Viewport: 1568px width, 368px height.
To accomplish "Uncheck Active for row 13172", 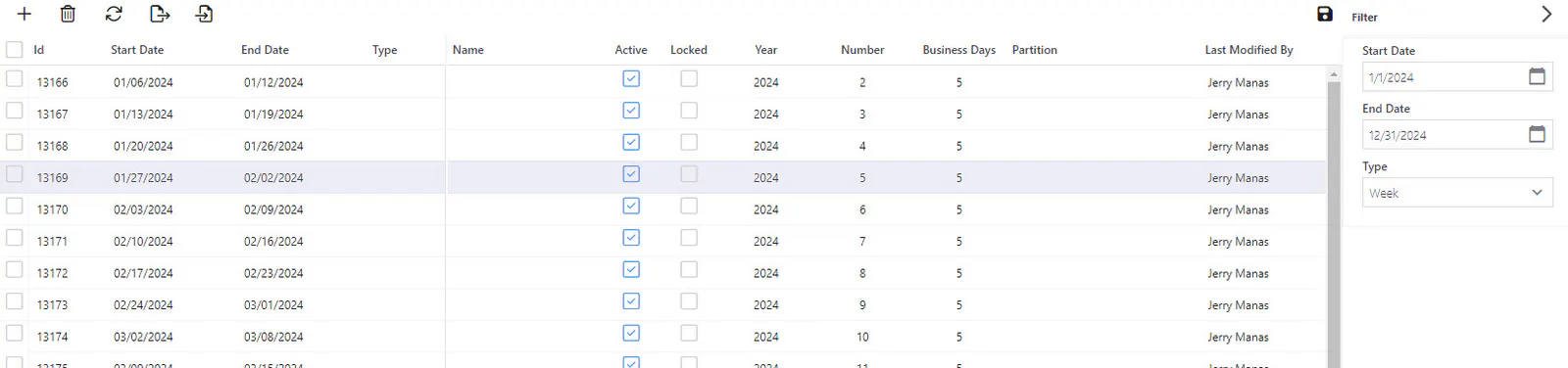I will [x=631, y=269].
